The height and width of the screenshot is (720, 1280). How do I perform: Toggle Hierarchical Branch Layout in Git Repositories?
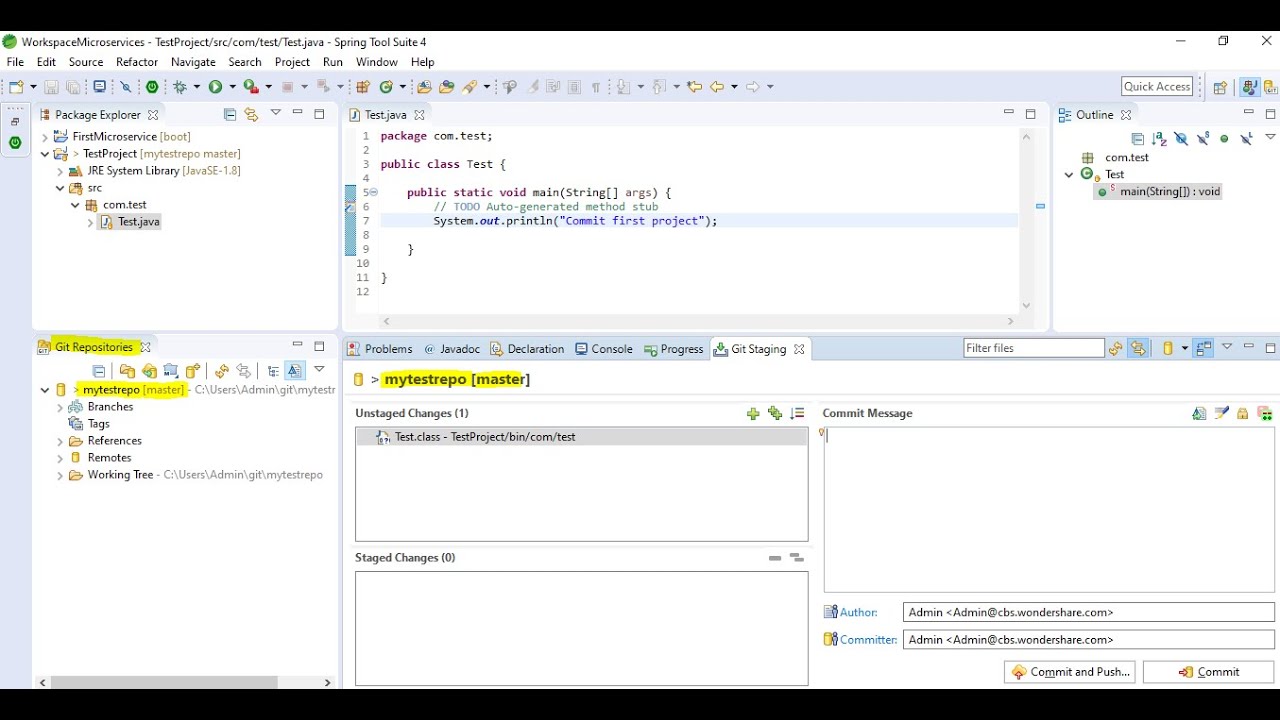point(273,371)
